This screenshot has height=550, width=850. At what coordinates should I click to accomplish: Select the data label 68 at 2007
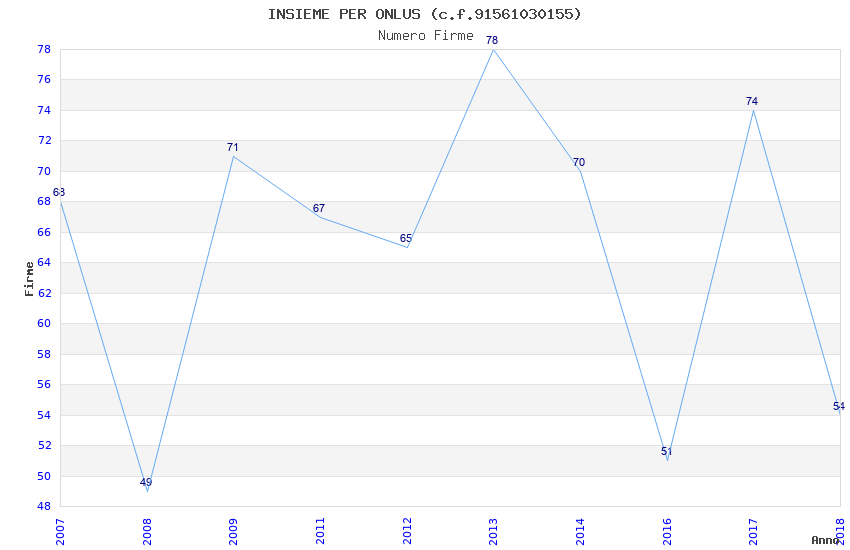[59, 192]
